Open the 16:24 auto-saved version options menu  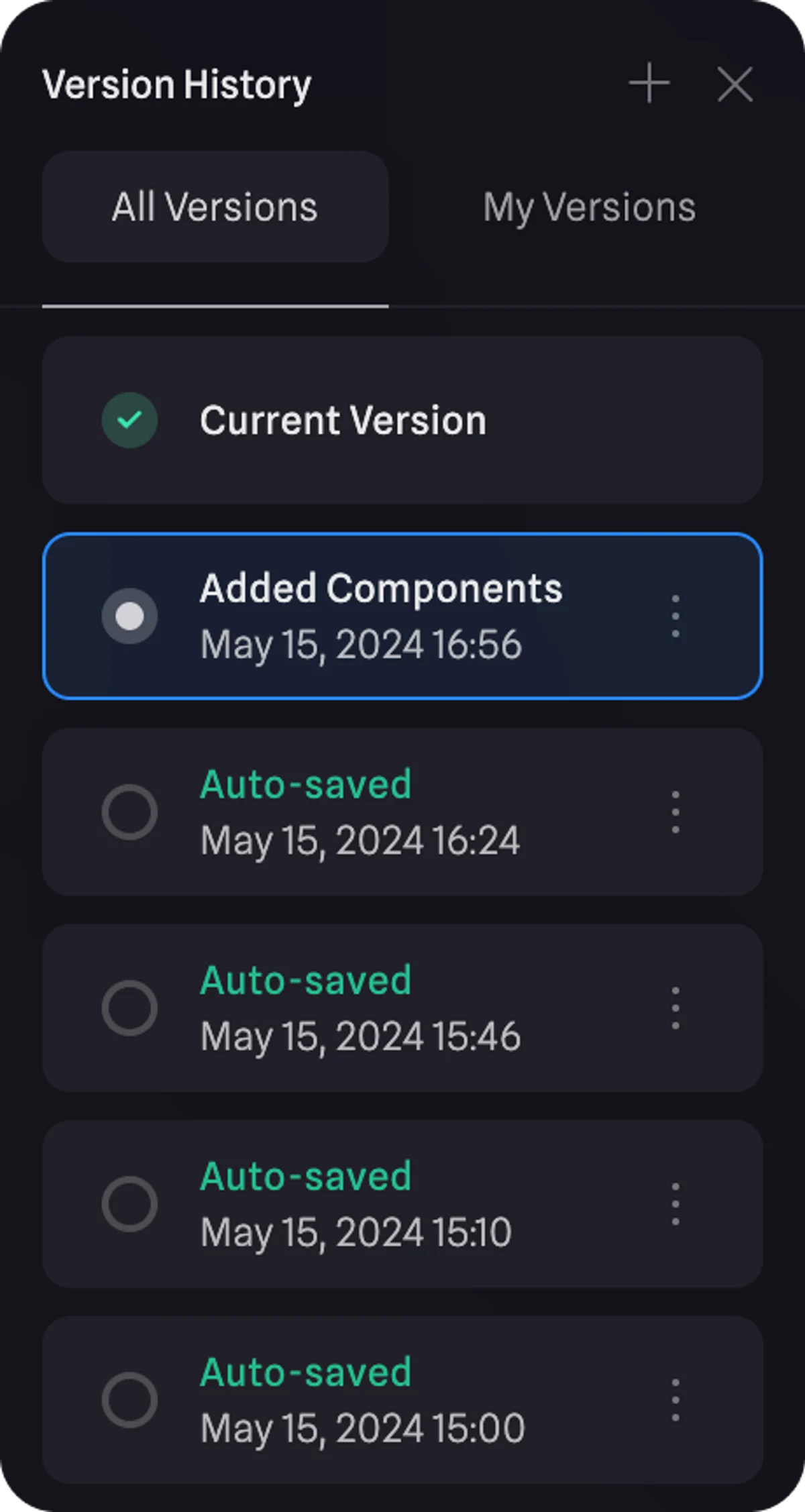click(675, 812)
